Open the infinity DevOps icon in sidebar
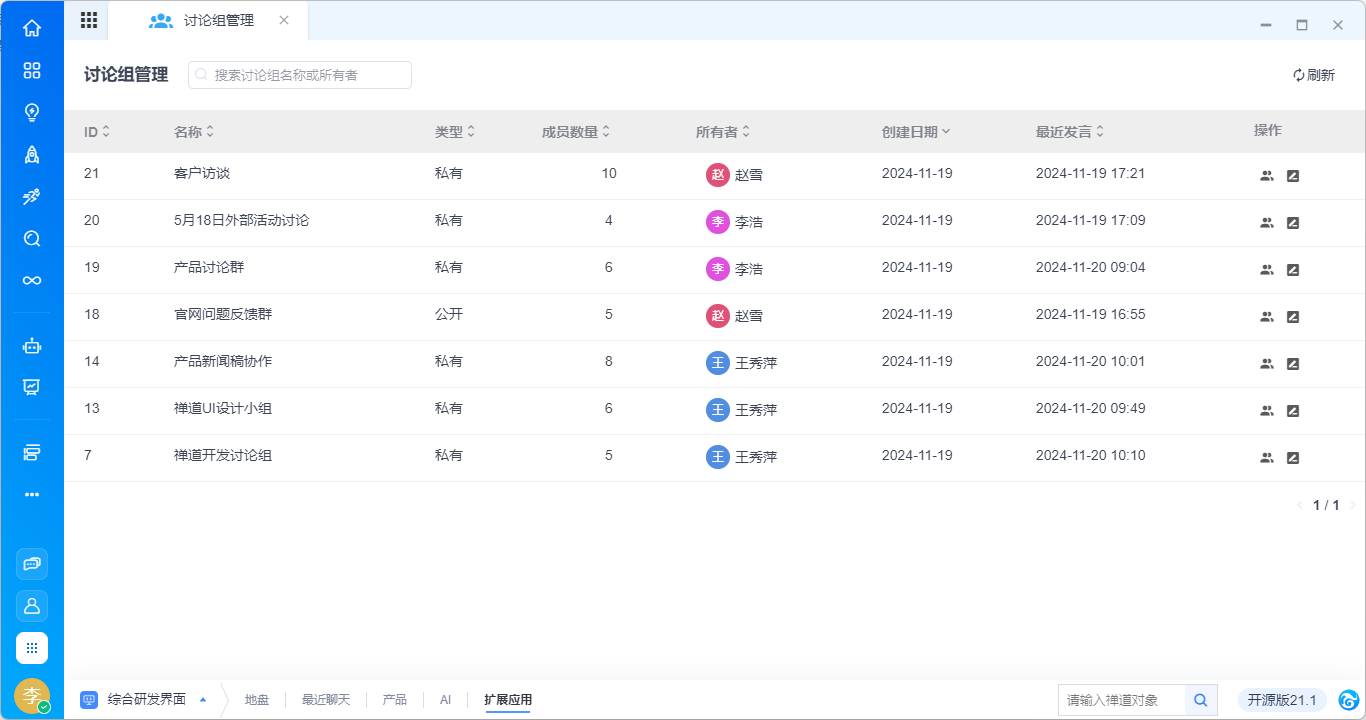The height and width of the screenshot is (720, 1366). [x=32, y=280]
